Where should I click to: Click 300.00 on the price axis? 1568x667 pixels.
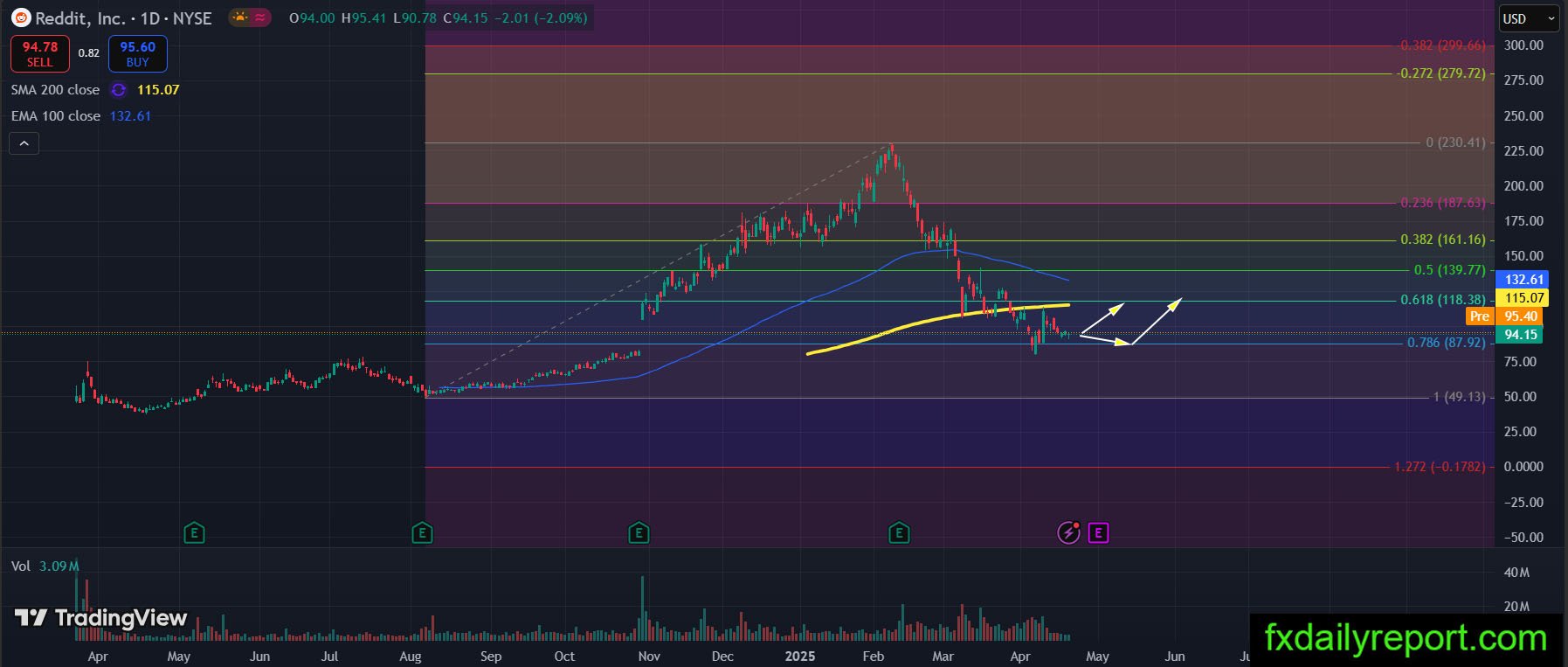[x=1523, y=45]
